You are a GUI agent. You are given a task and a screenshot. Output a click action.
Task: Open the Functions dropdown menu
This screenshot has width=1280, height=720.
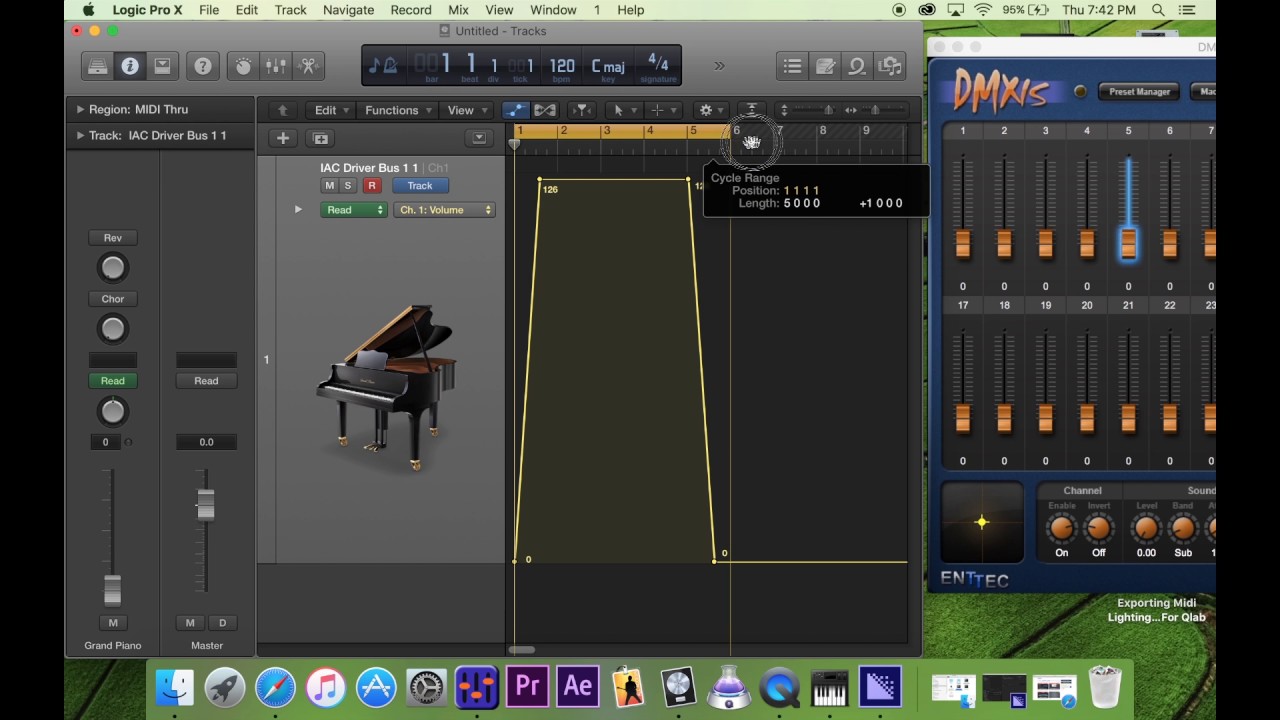398,110
